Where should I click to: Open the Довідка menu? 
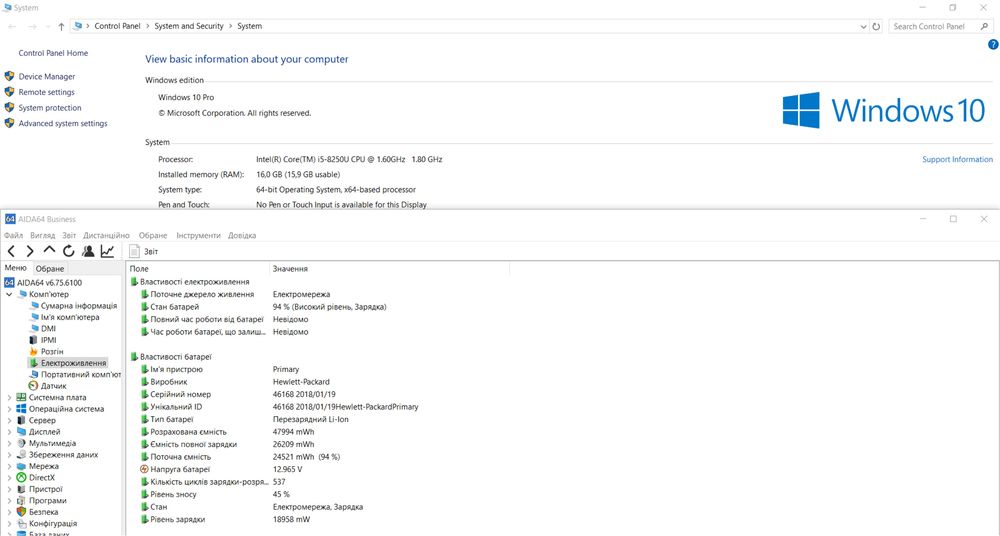(x=242, y=235)
